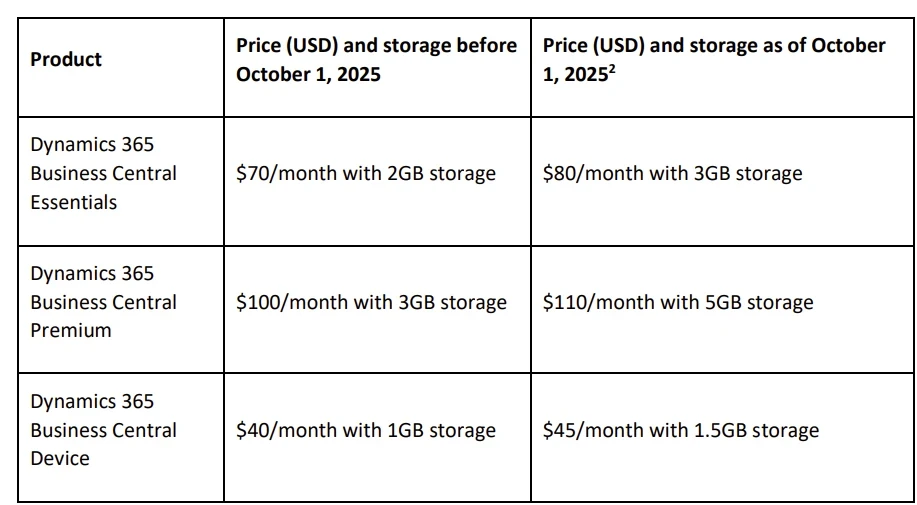Click the $80/month with 3GB storage cell
917x505 pixels.
coord(672,174)
